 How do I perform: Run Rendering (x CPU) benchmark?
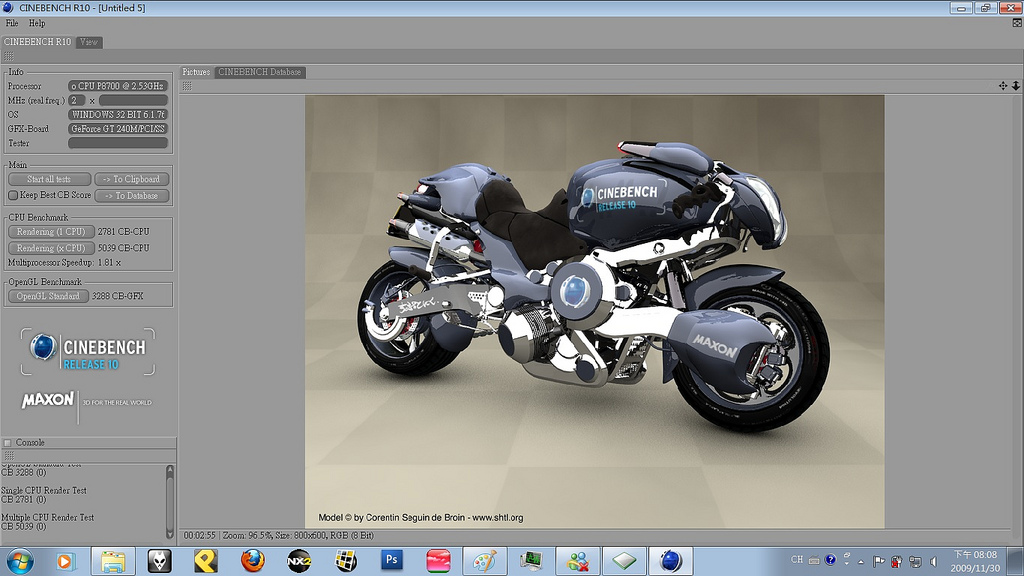click(x=50, y=248)
